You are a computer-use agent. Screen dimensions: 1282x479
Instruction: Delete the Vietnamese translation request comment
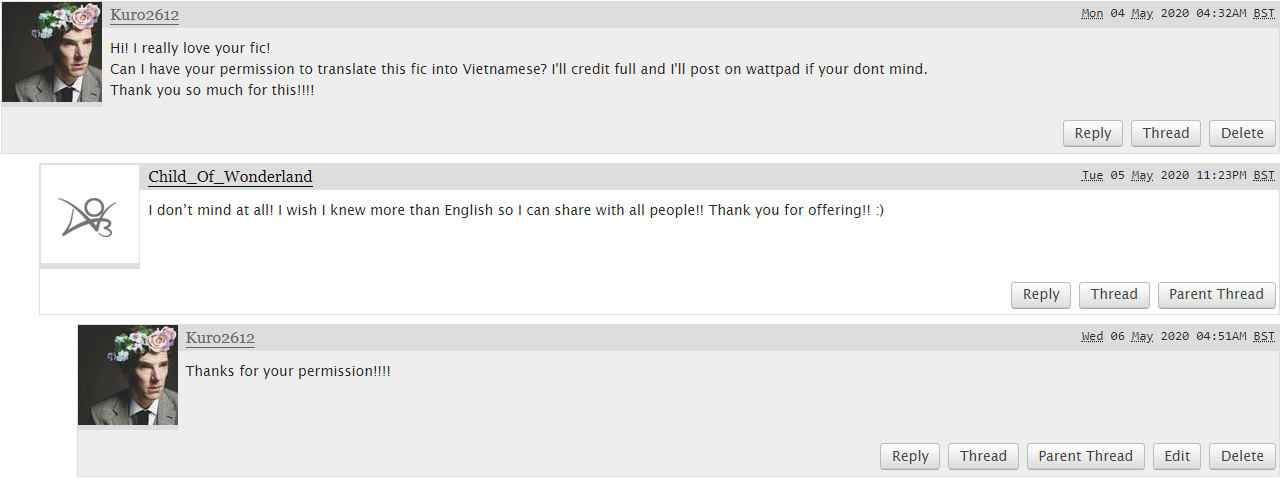click(1243, 133)
